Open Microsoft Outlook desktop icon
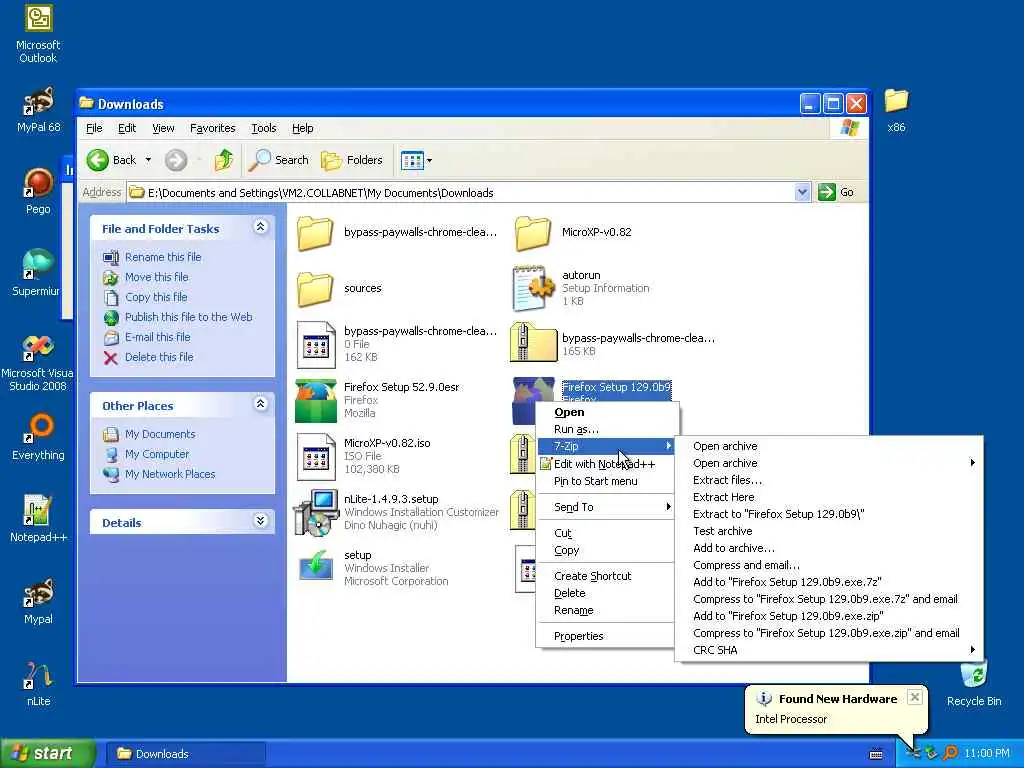 click(x=38, y=34)
